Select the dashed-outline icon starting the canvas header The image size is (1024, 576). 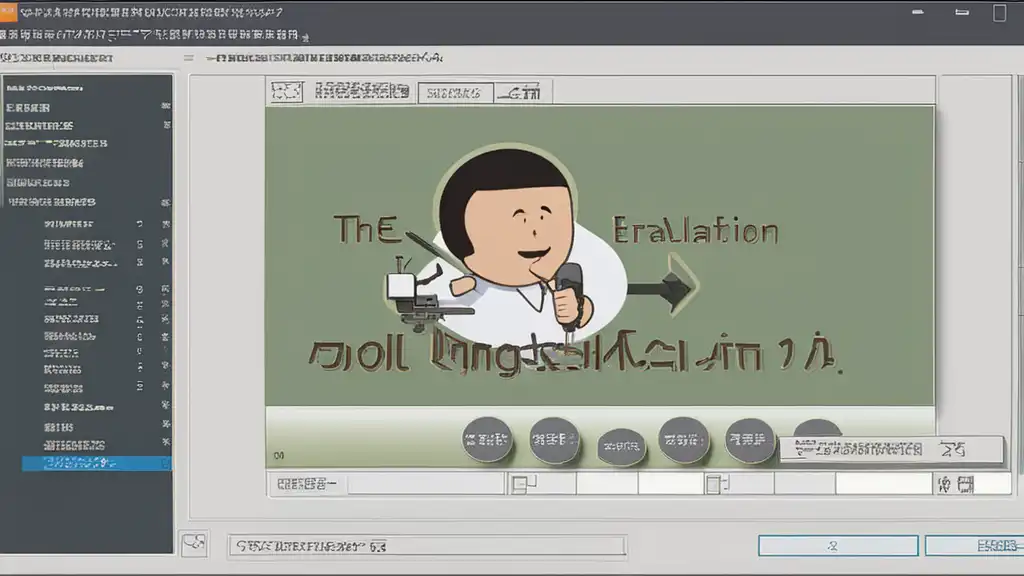(287, 92)
